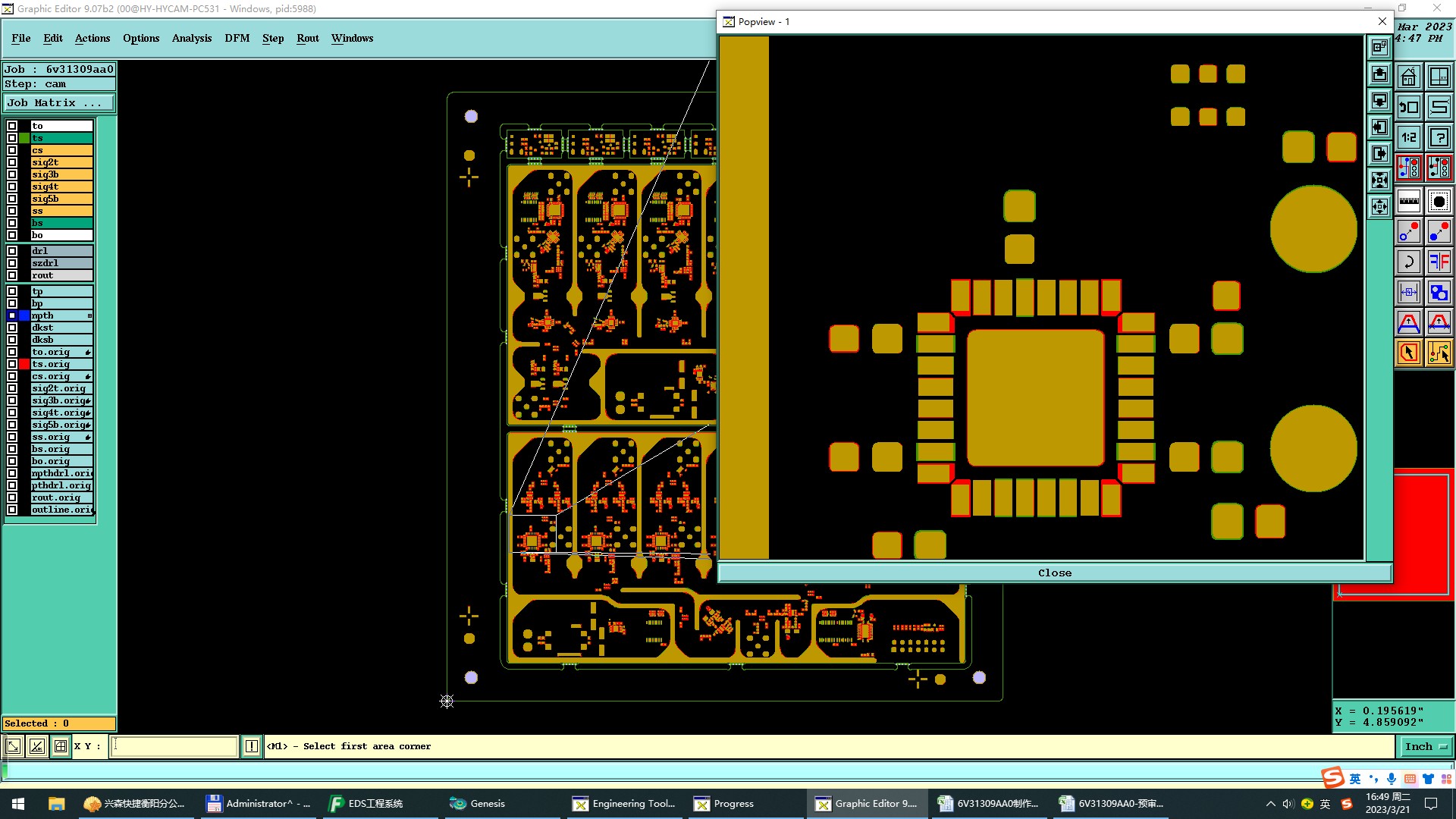The width and height of the screenshot is (1456, 819).
Task: Open the Analysis menu
Action: (x=191, y=38)
